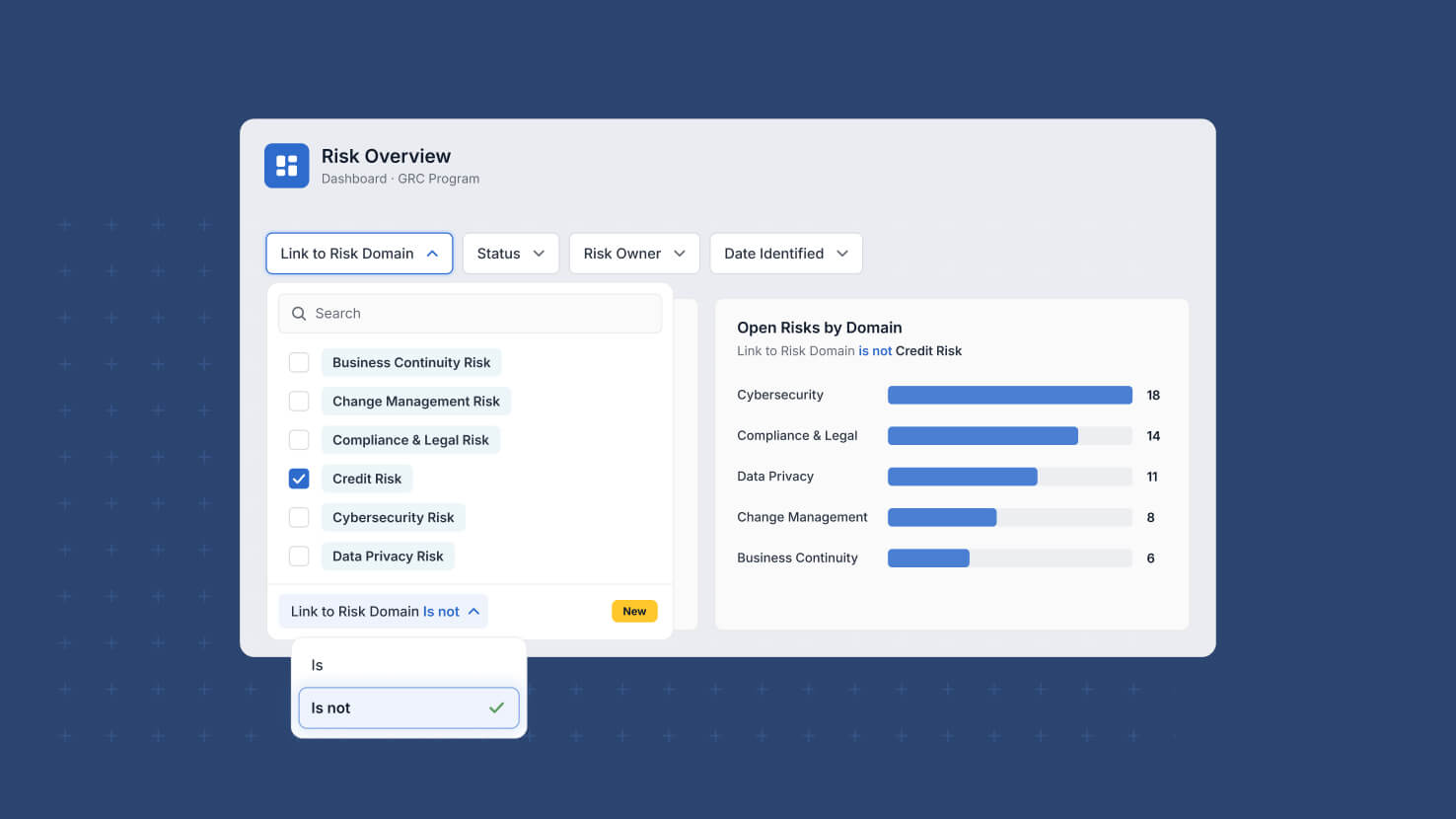Select the Data Privacy Risk checkbox
Image resolution: width=1456 pixels, height=819 pixels.
[299, 556]
